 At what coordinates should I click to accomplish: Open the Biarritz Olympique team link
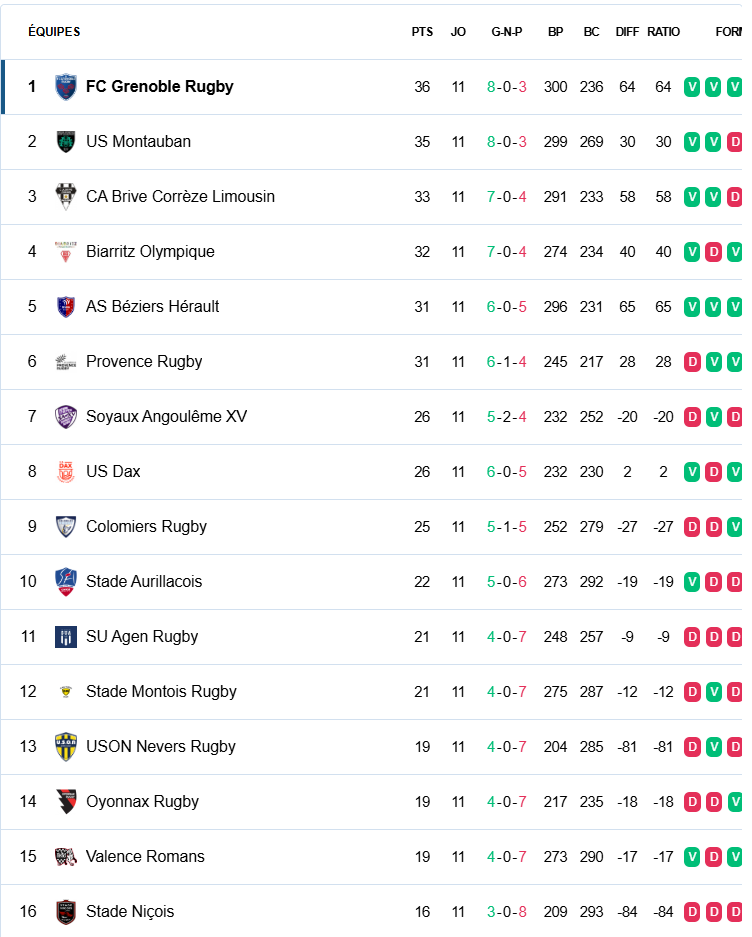point(150,252)
